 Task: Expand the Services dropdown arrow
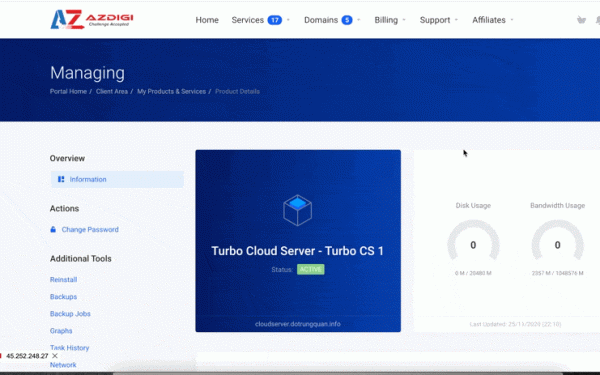(288, 20)
